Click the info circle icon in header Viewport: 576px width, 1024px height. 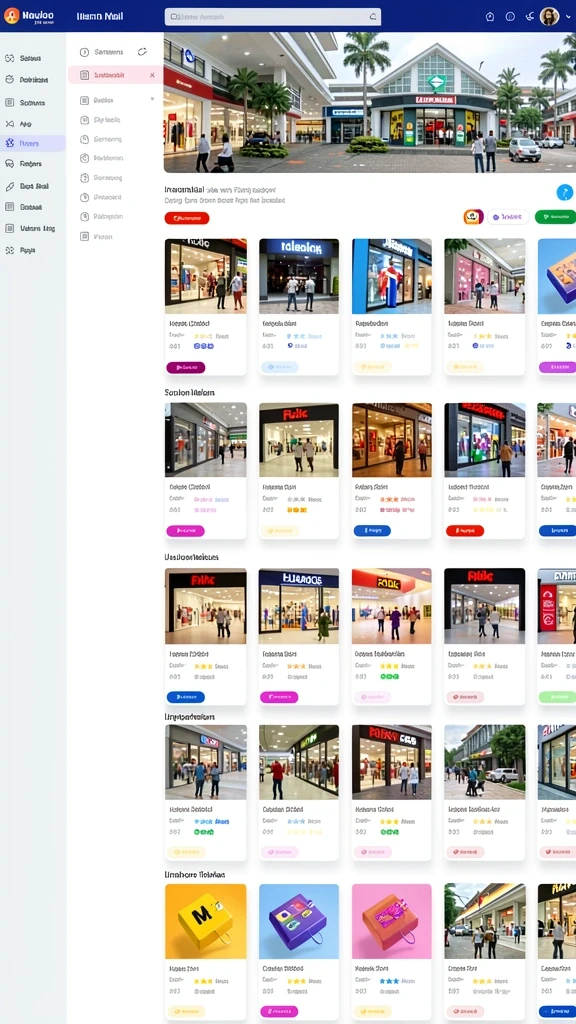[x=510, y=17]
